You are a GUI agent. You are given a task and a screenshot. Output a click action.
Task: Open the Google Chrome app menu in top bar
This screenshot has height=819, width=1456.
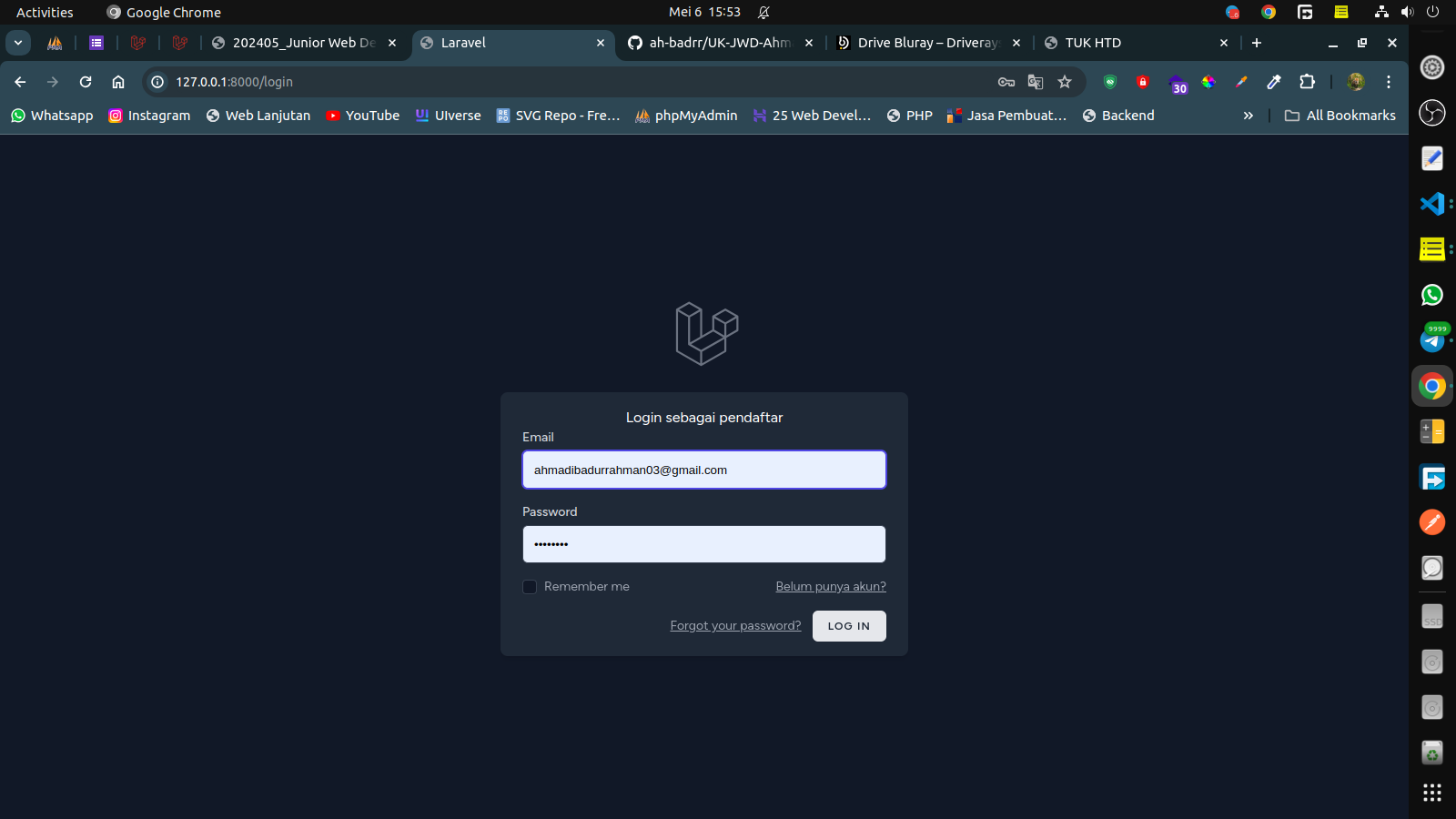tap(164, 12)
